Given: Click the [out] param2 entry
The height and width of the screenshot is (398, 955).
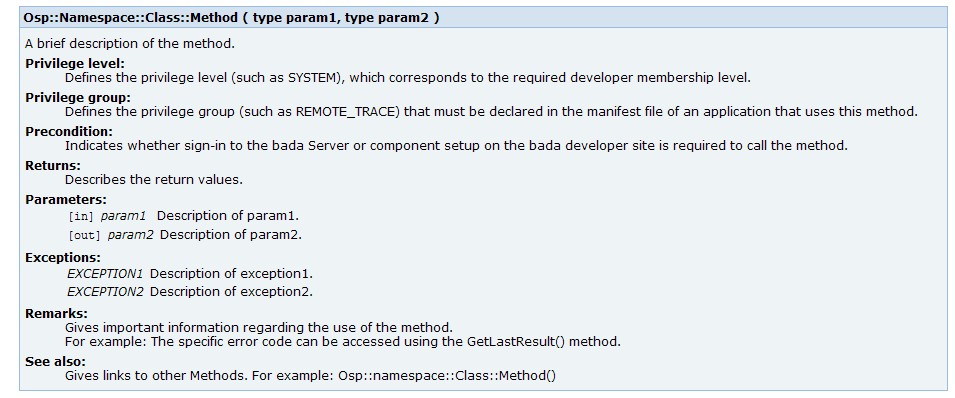Looking at the screenshot, I should pyautogui.click(x=185, y=235).
